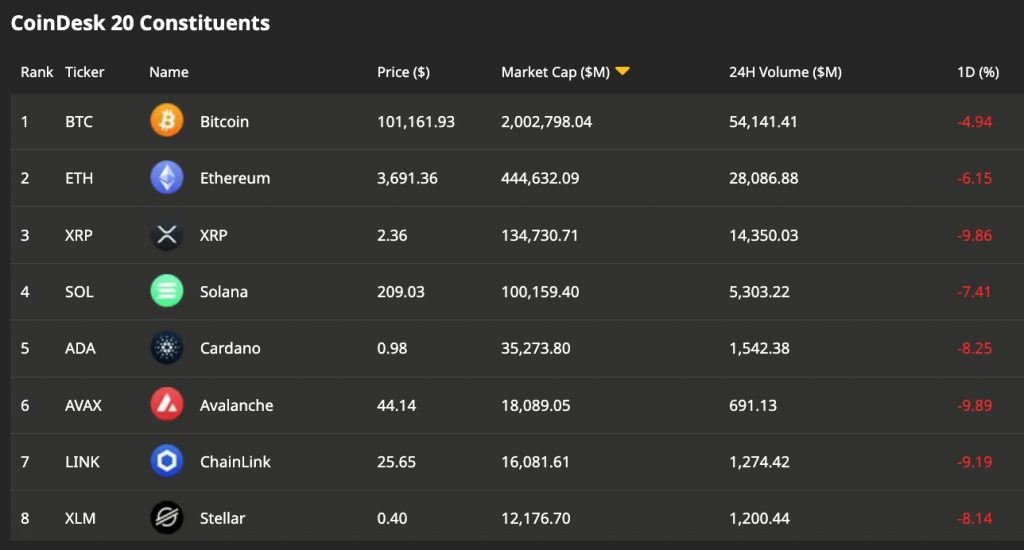Image resolution: width=1024 pixels, height=550 pixels.
Task: Sort by Rank column header
Action: [37, 72]
